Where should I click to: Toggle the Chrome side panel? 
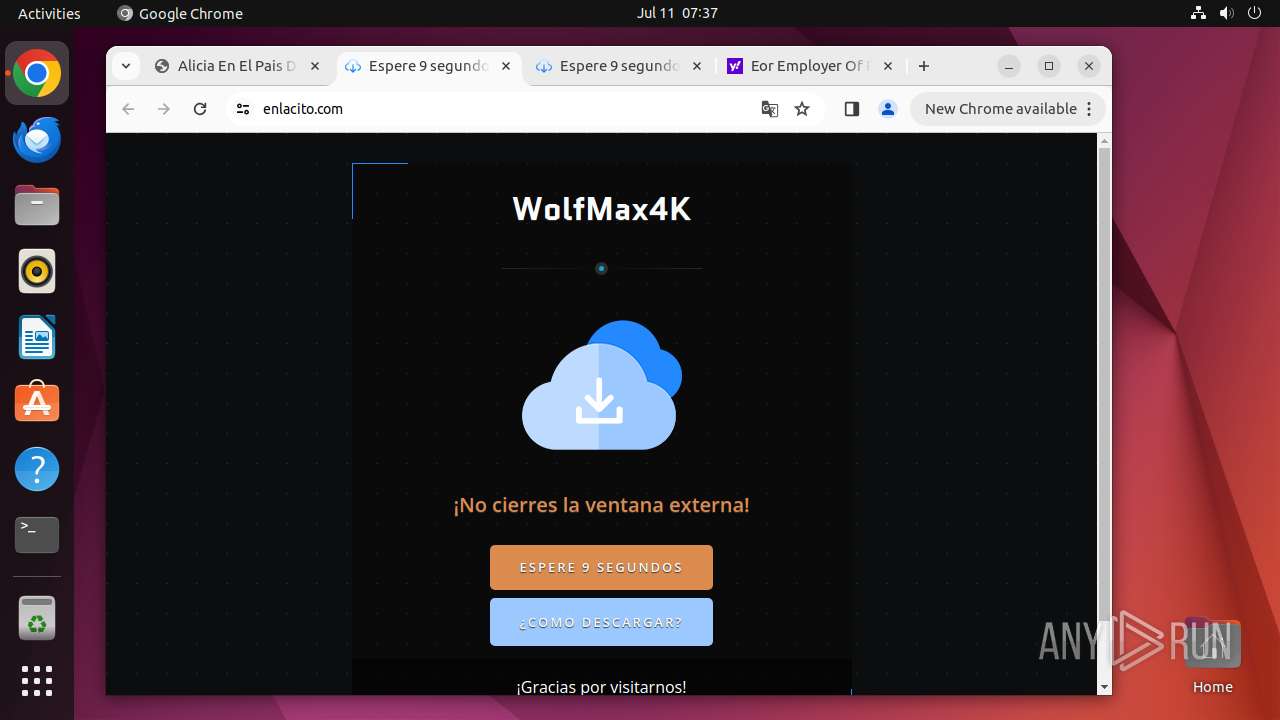coord(852,109)
